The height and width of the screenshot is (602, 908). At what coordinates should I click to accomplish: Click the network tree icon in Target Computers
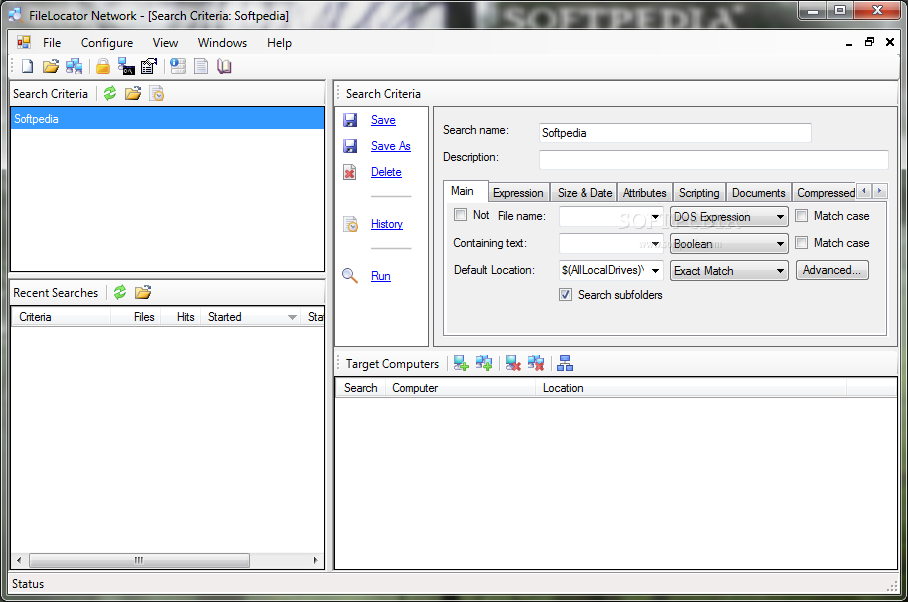565,364
